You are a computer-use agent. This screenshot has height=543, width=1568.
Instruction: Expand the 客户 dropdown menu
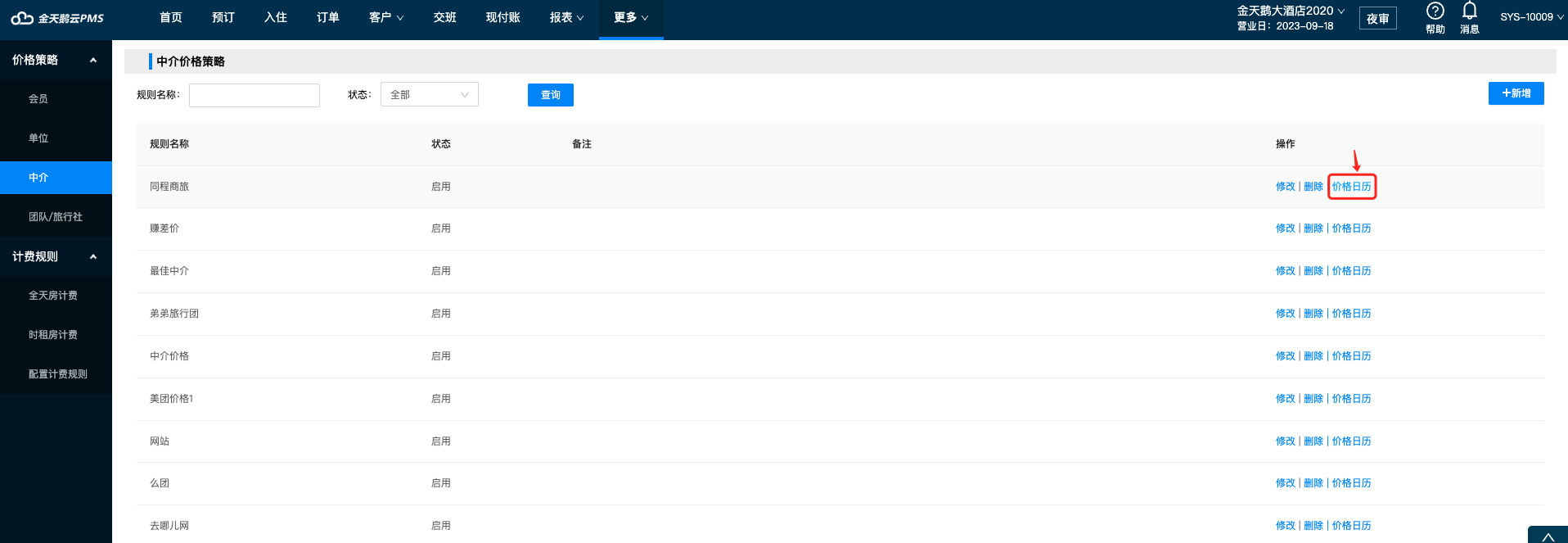(386, 17)
